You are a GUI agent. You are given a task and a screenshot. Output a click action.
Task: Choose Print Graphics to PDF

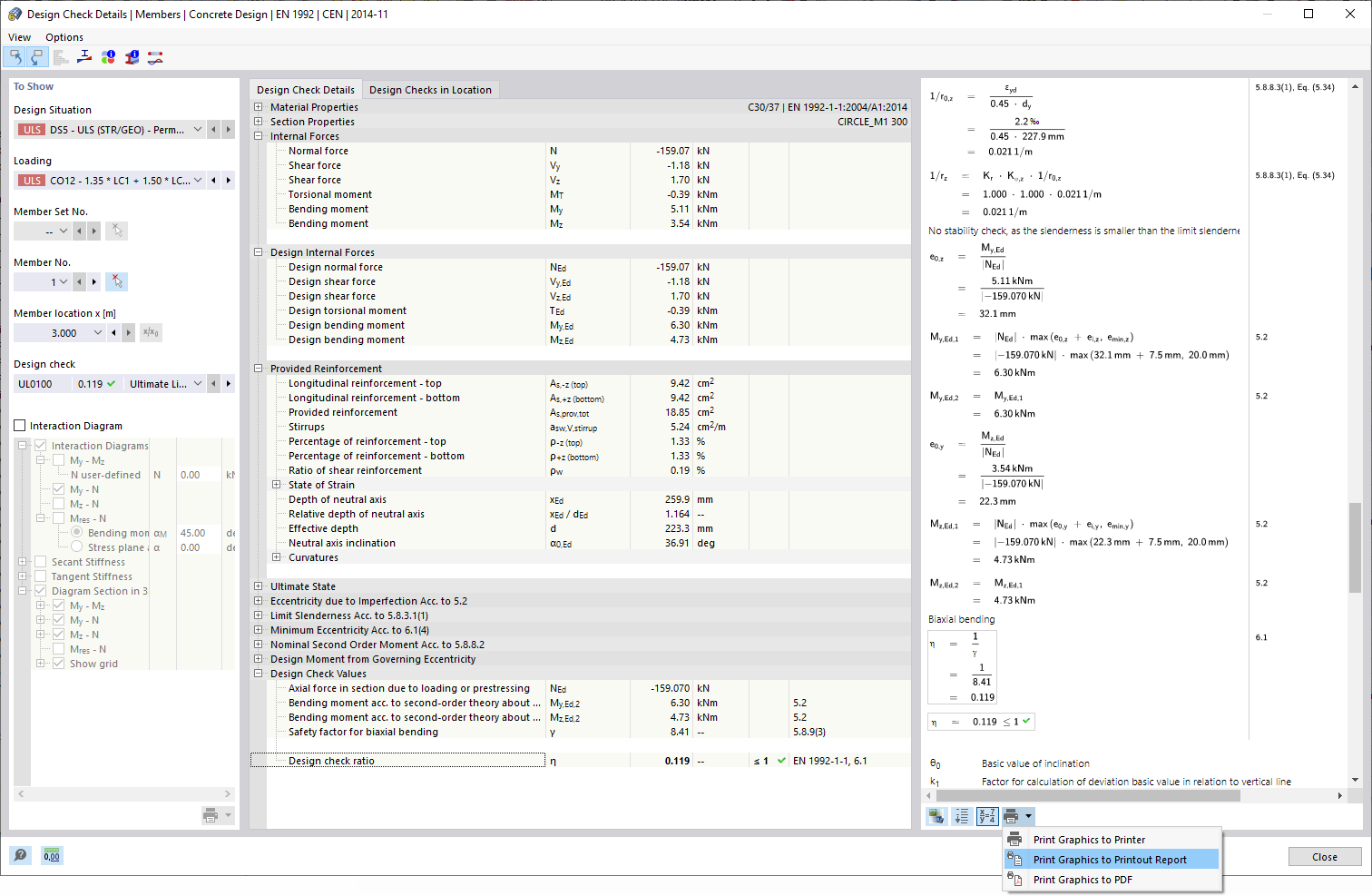[x=1112, y=880]
